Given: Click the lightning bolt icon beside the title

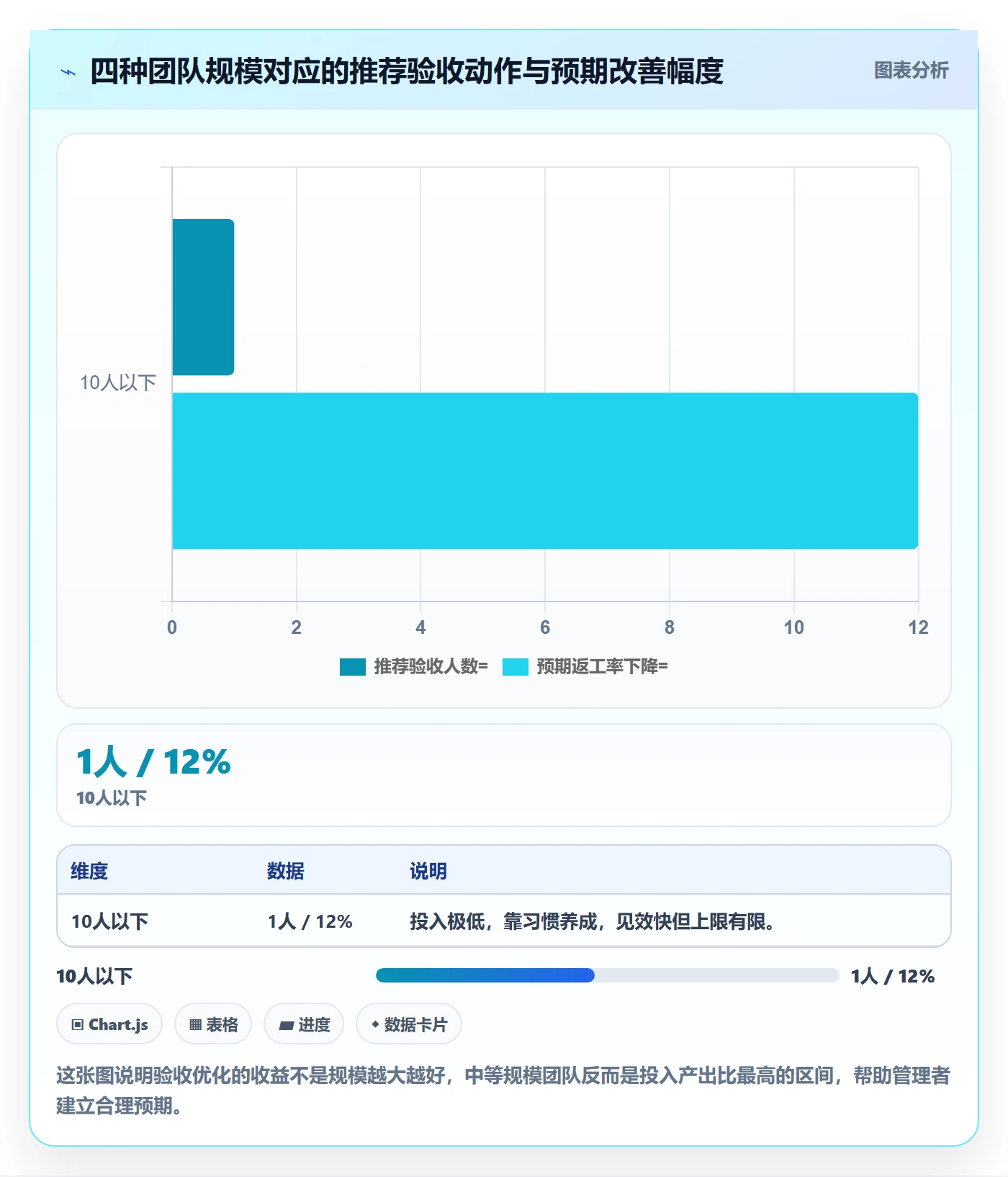Looking at the screenshot, I should point(68,72).
